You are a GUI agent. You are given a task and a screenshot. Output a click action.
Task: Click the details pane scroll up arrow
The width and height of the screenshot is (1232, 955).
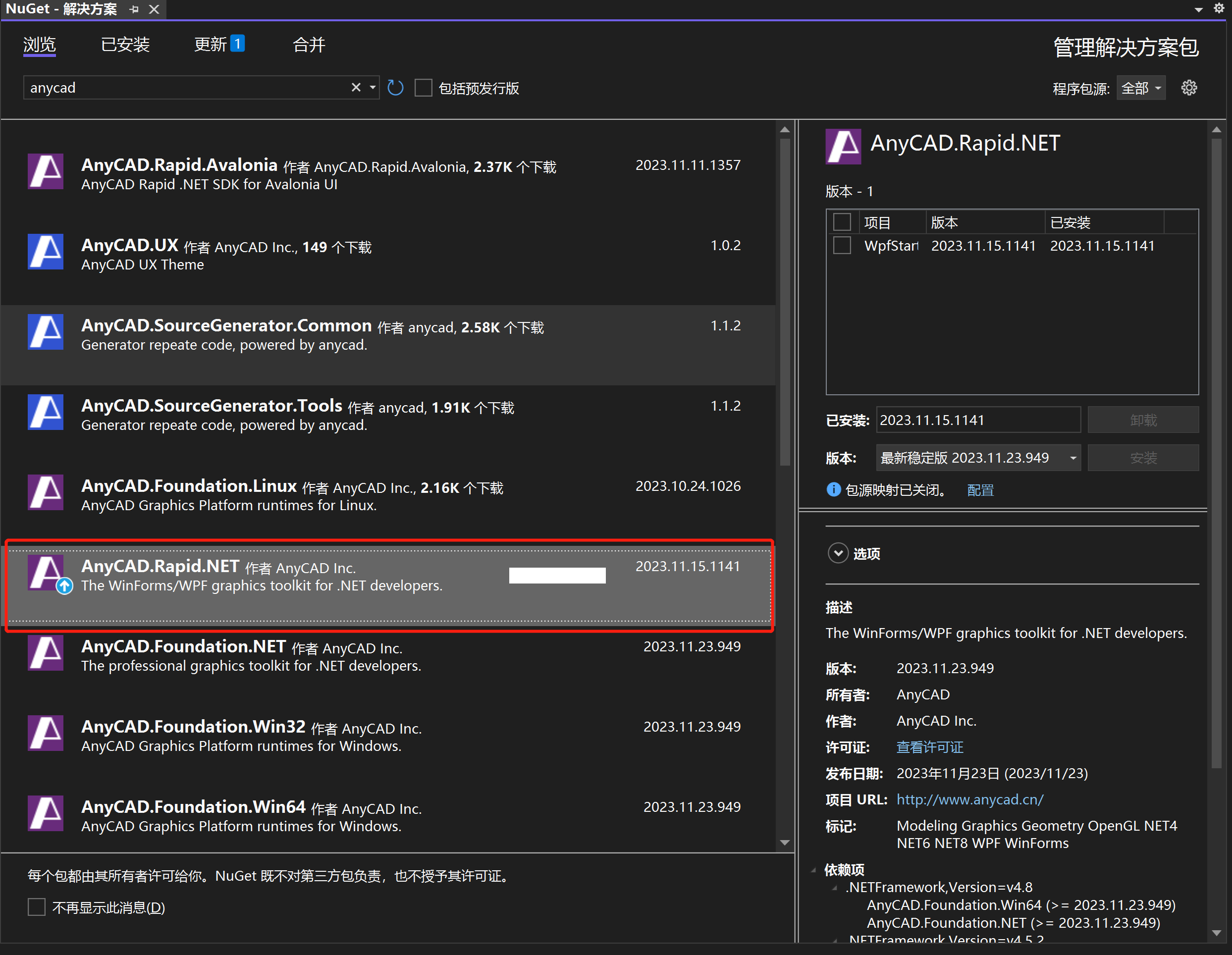point(1216,129)
